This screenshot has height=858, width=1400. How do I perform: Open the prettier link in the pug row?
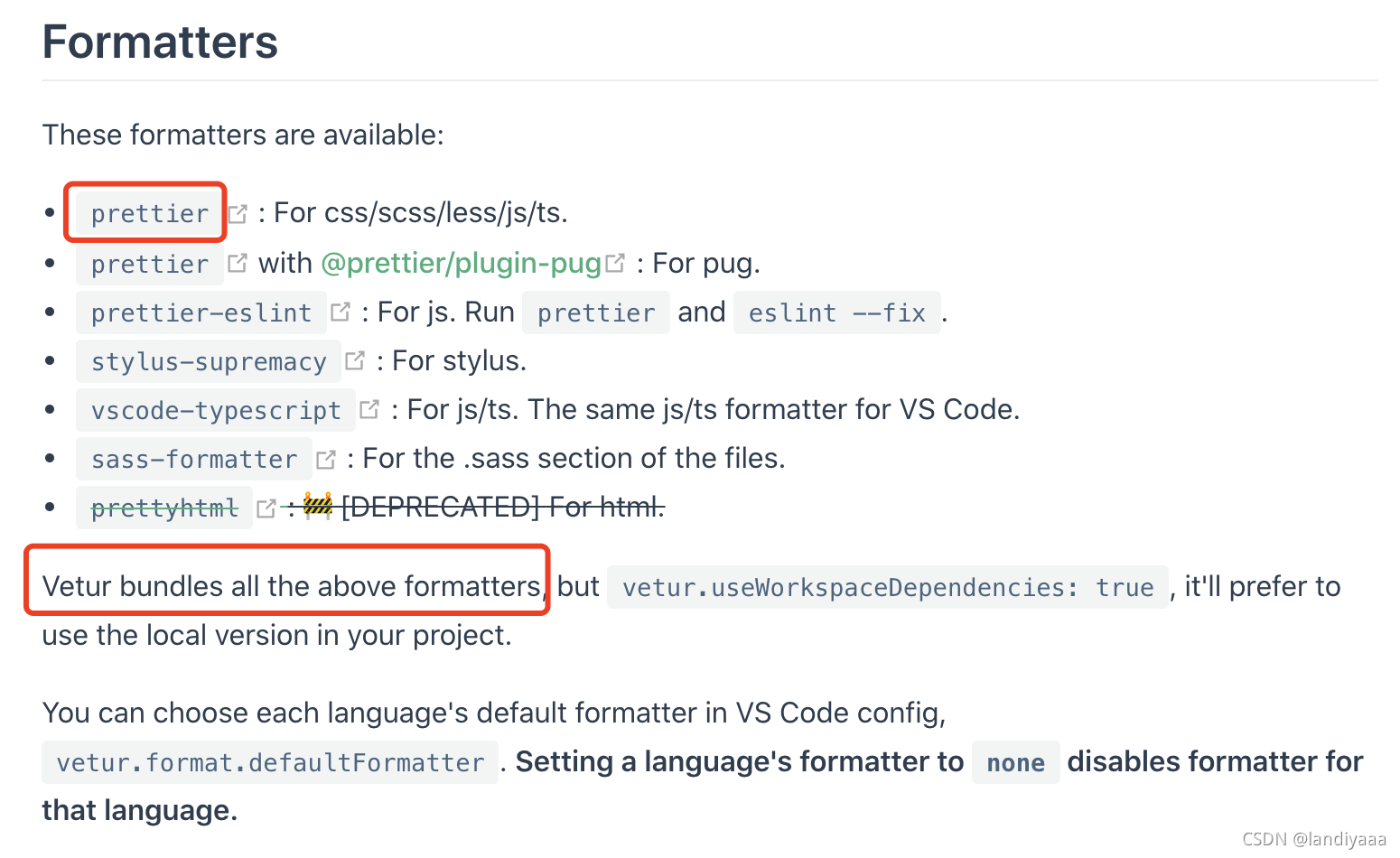150,264
